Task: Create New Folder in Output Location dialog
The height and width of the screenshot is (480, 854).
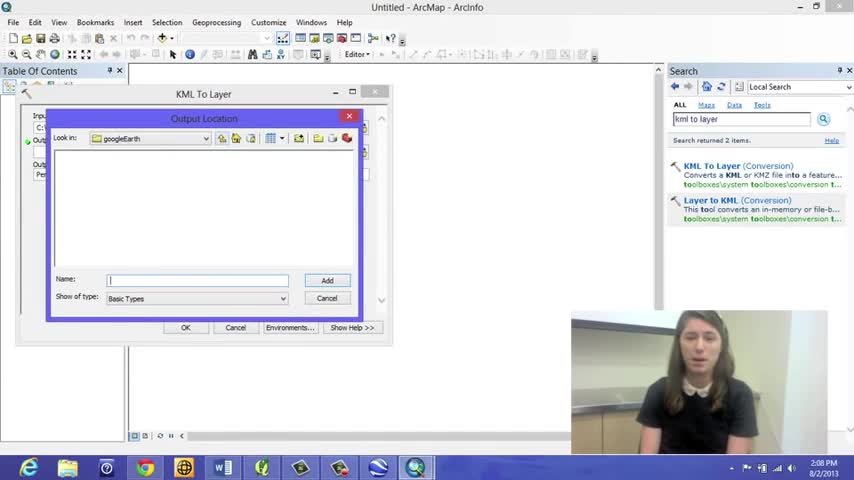Action: pos(318,138)
